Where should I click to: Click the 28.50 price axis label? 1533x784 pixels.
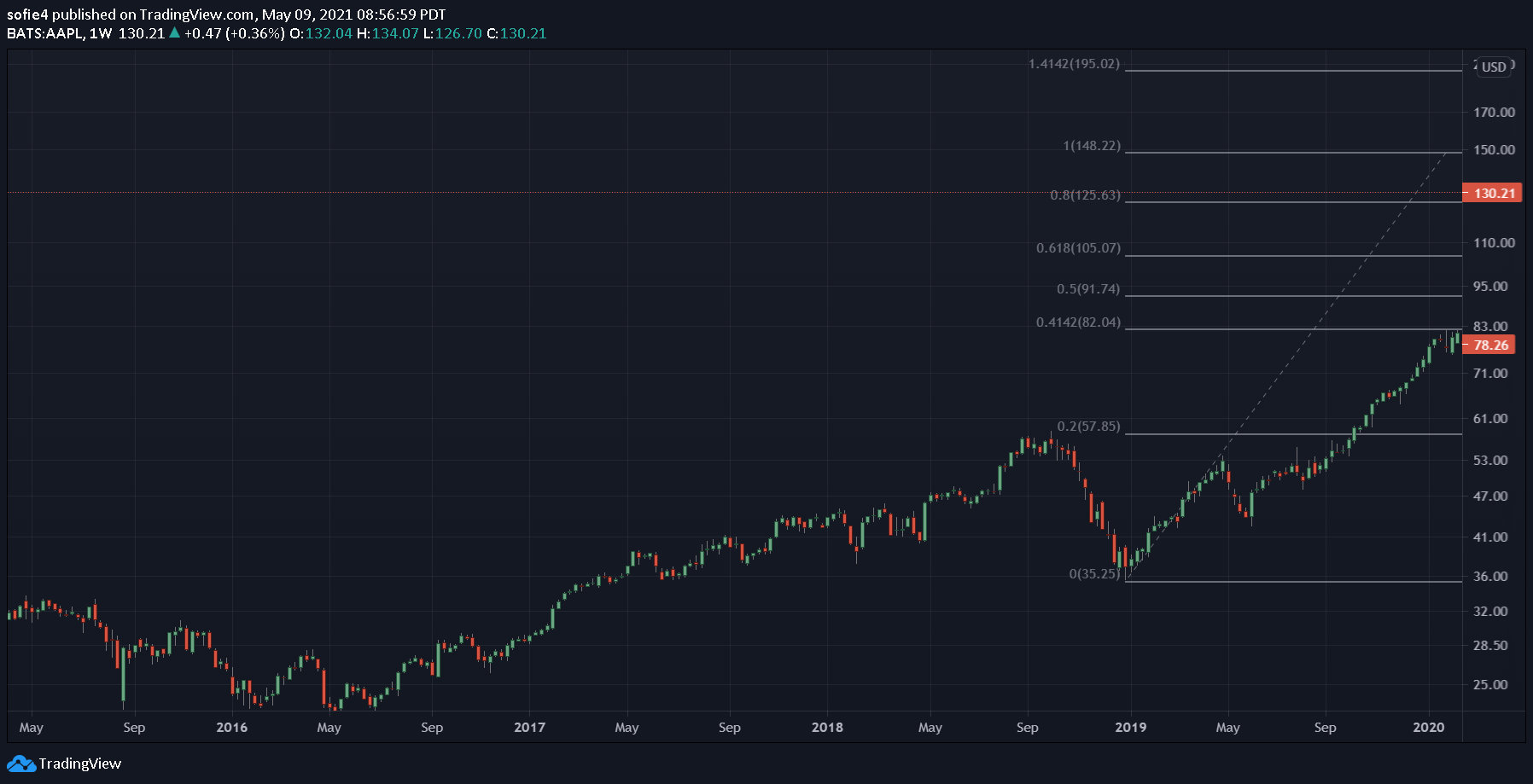click(x=1490, y=645)
